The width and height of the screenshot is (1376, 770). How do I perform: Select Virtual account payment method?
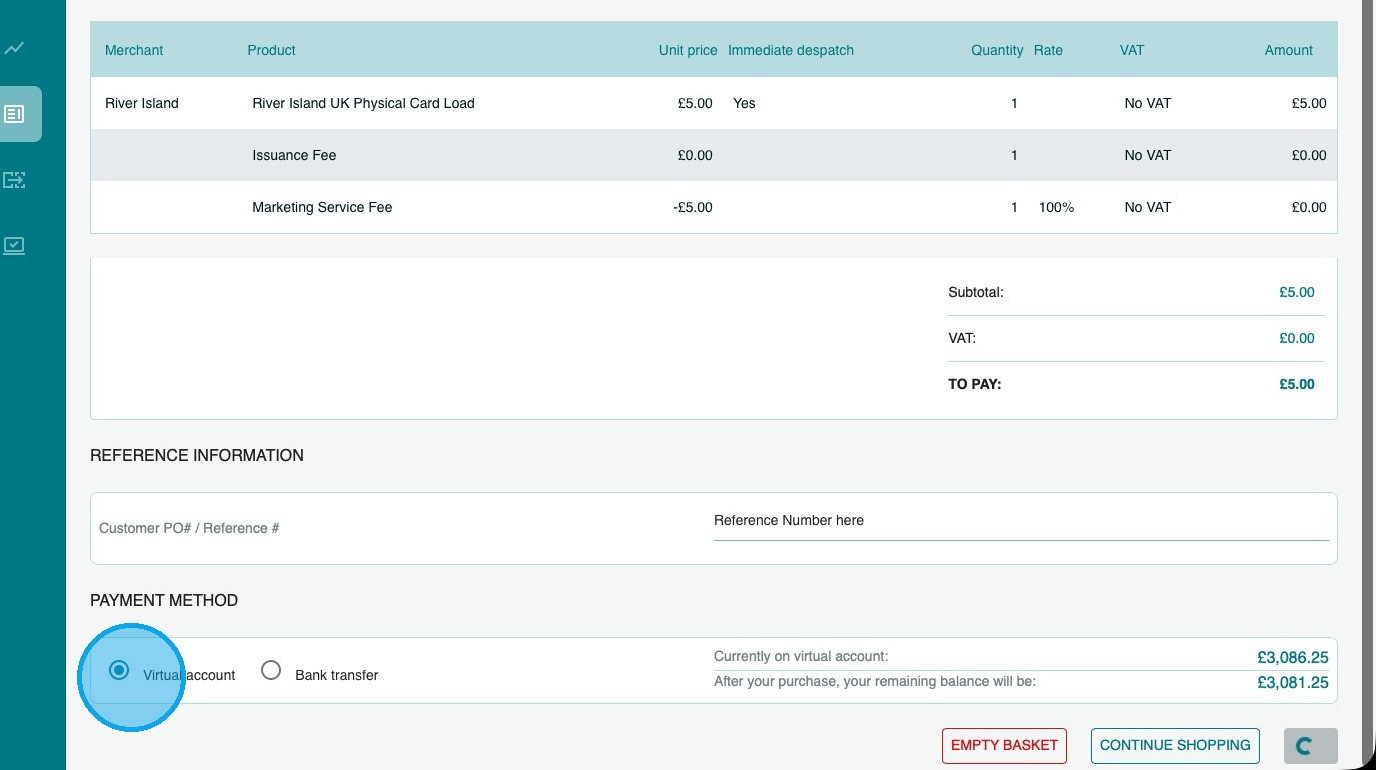point(119,670)
